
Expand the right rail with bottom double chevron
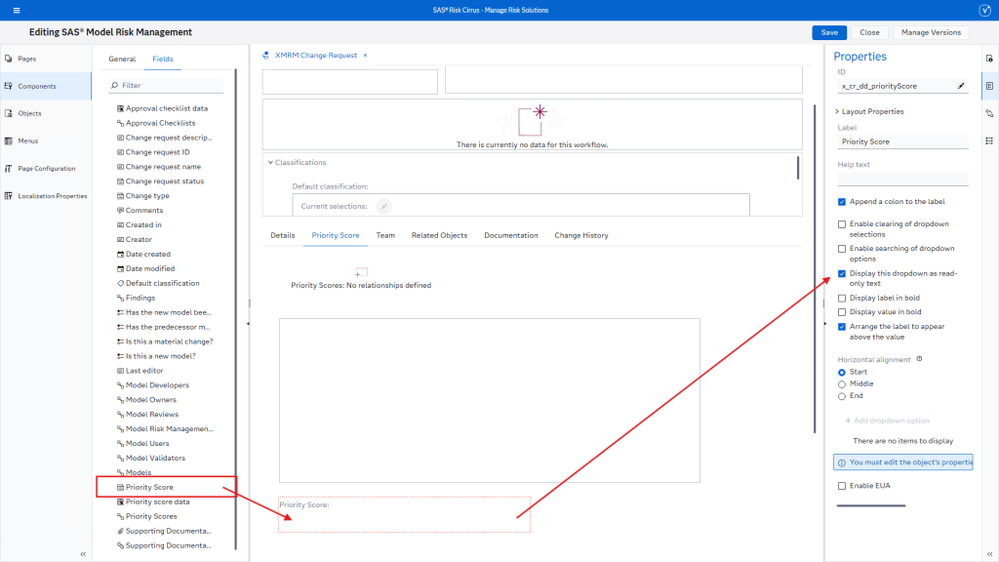[x=989, y=554]
